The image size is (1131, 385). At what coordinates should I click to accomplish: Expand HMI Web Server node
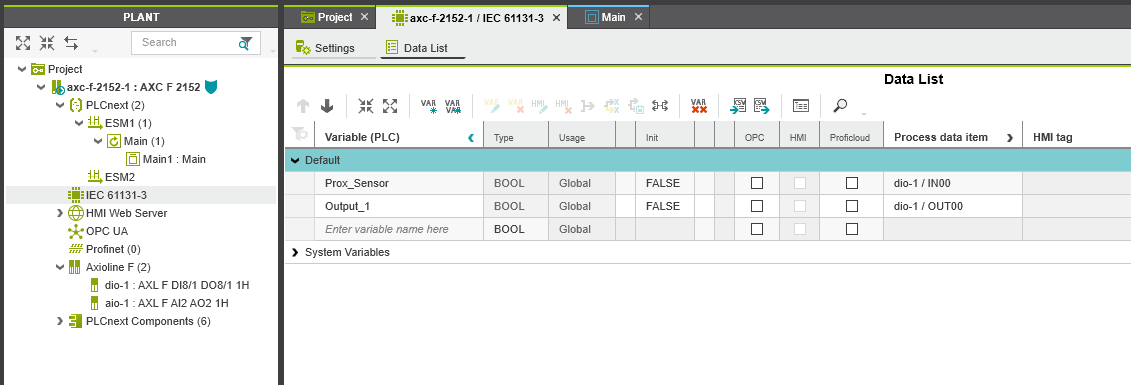tap(60, 213)
